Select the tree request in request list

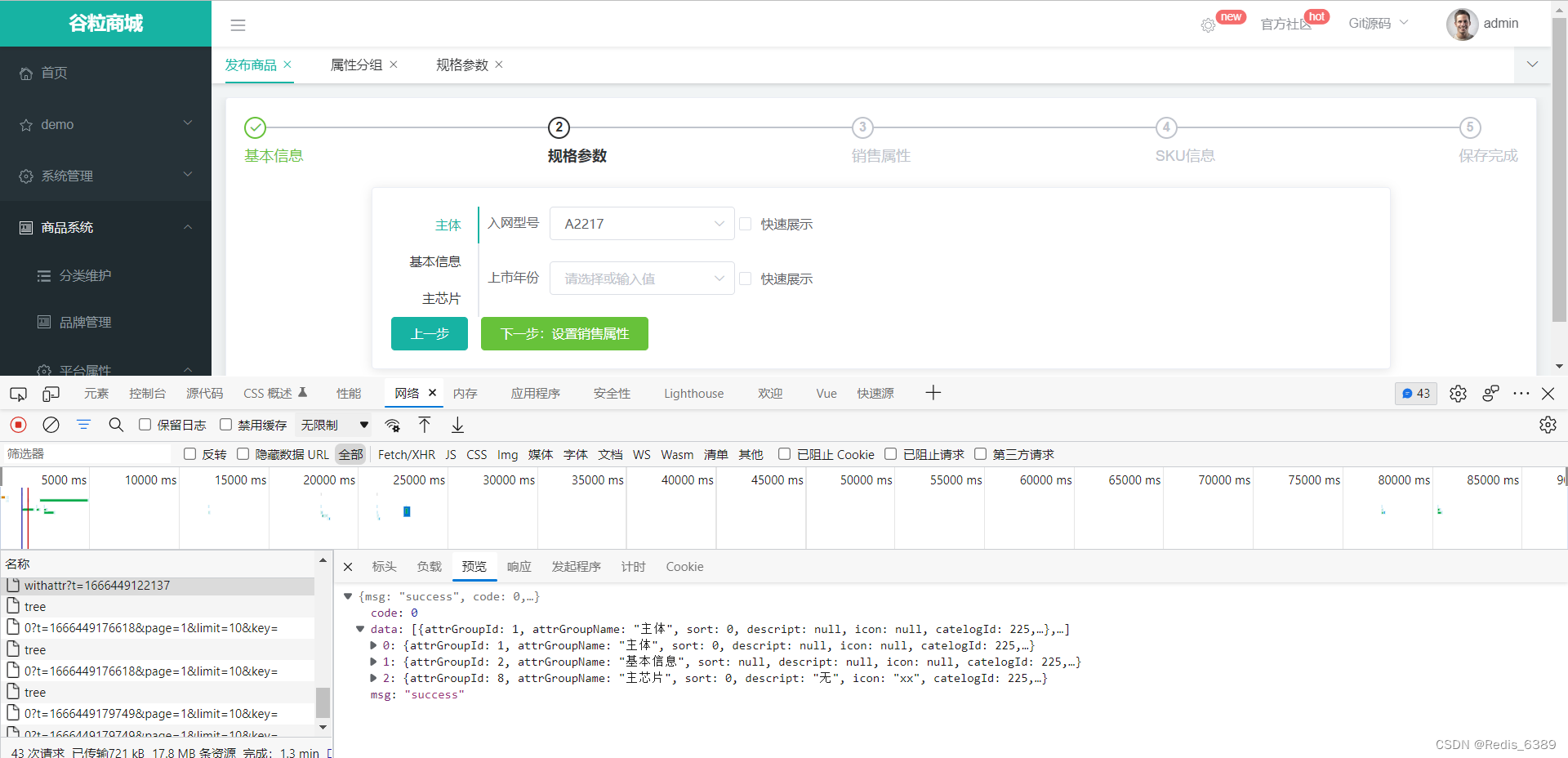tap(34, 606)
